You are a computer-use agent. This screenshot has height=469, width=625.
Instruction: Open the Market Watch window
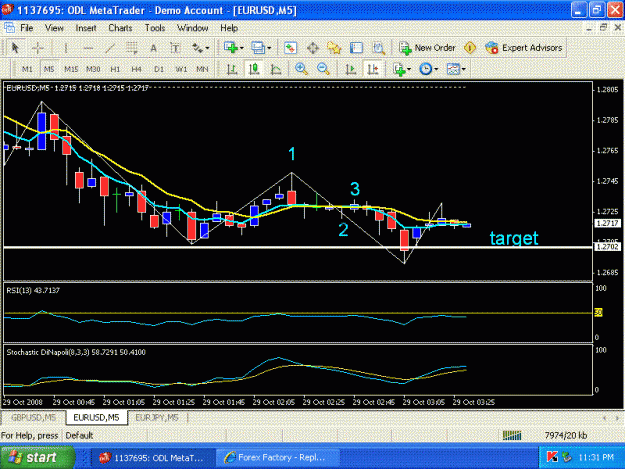point(290,48)
